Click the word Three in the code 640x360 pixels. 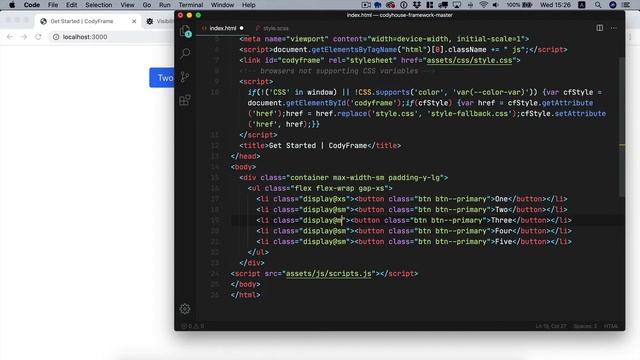pos(501,220)
